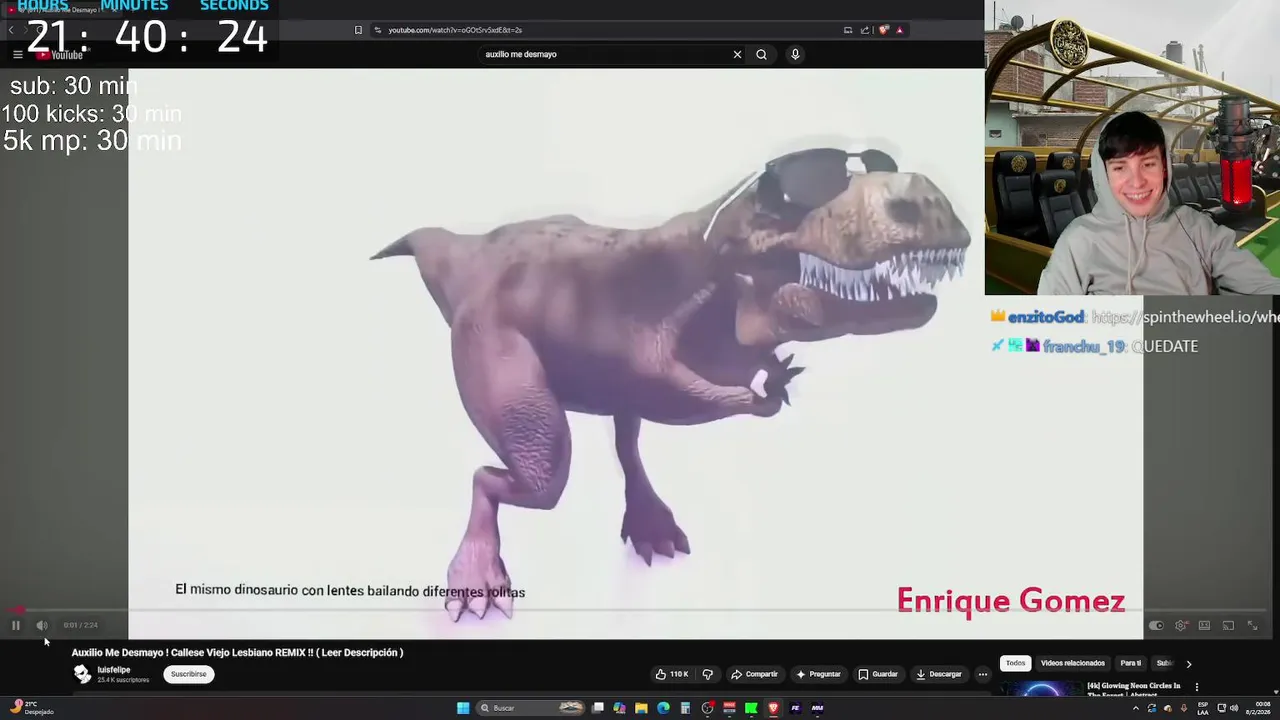Select the Todos filter chip
This screenshot has width=1280, height=720.
(1015, 663)
